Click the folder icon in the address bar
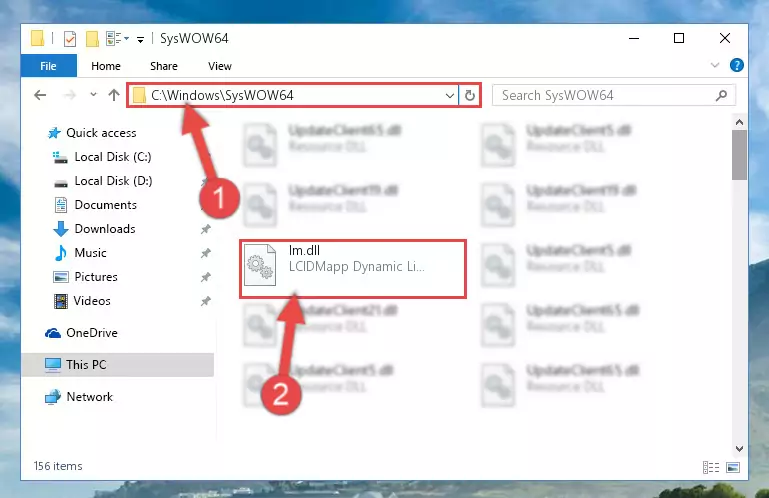769x498 pixels. (139, 95)
